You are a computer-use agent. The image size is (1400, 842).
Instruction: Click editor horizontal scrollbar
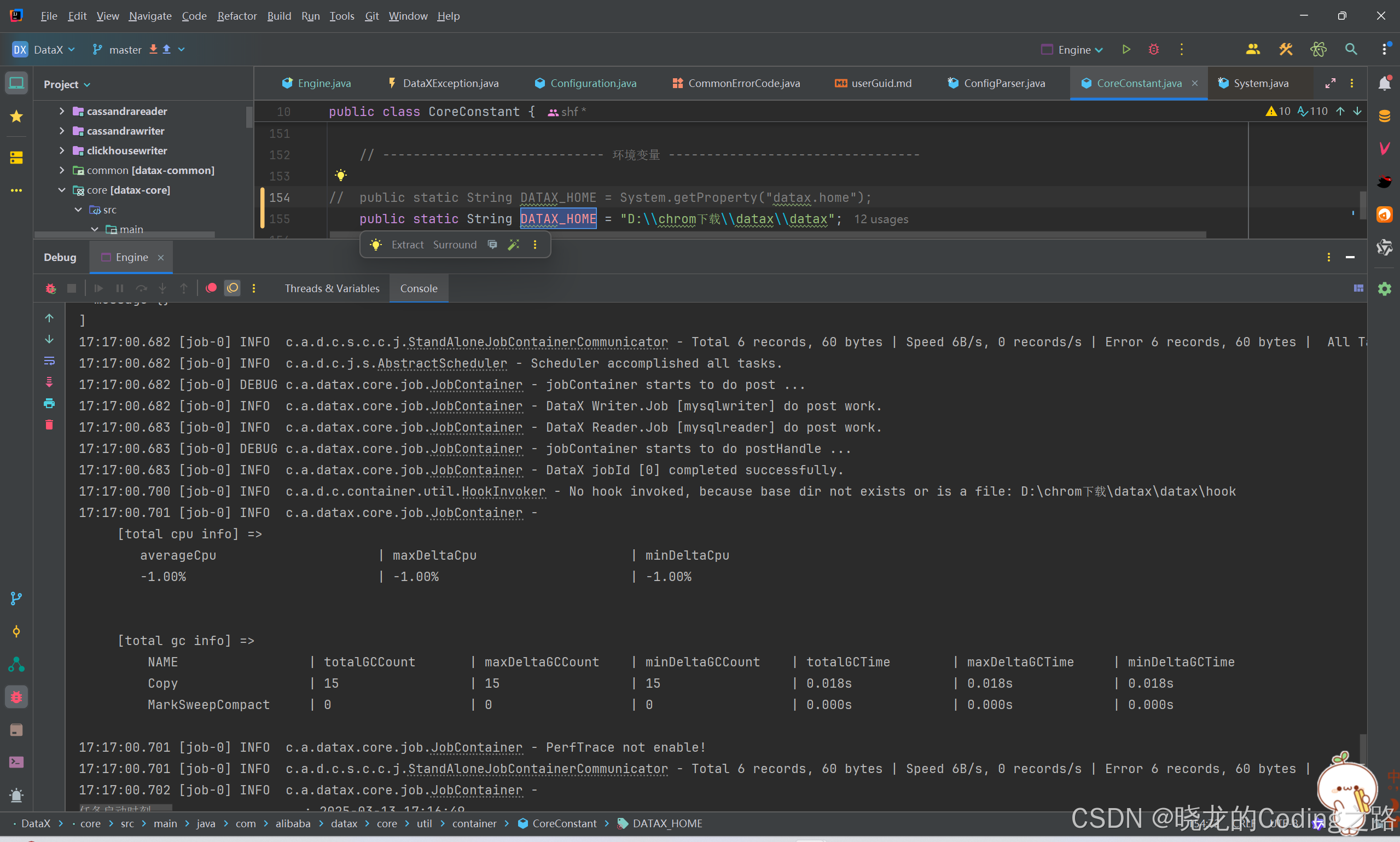(x=768, y=234)
